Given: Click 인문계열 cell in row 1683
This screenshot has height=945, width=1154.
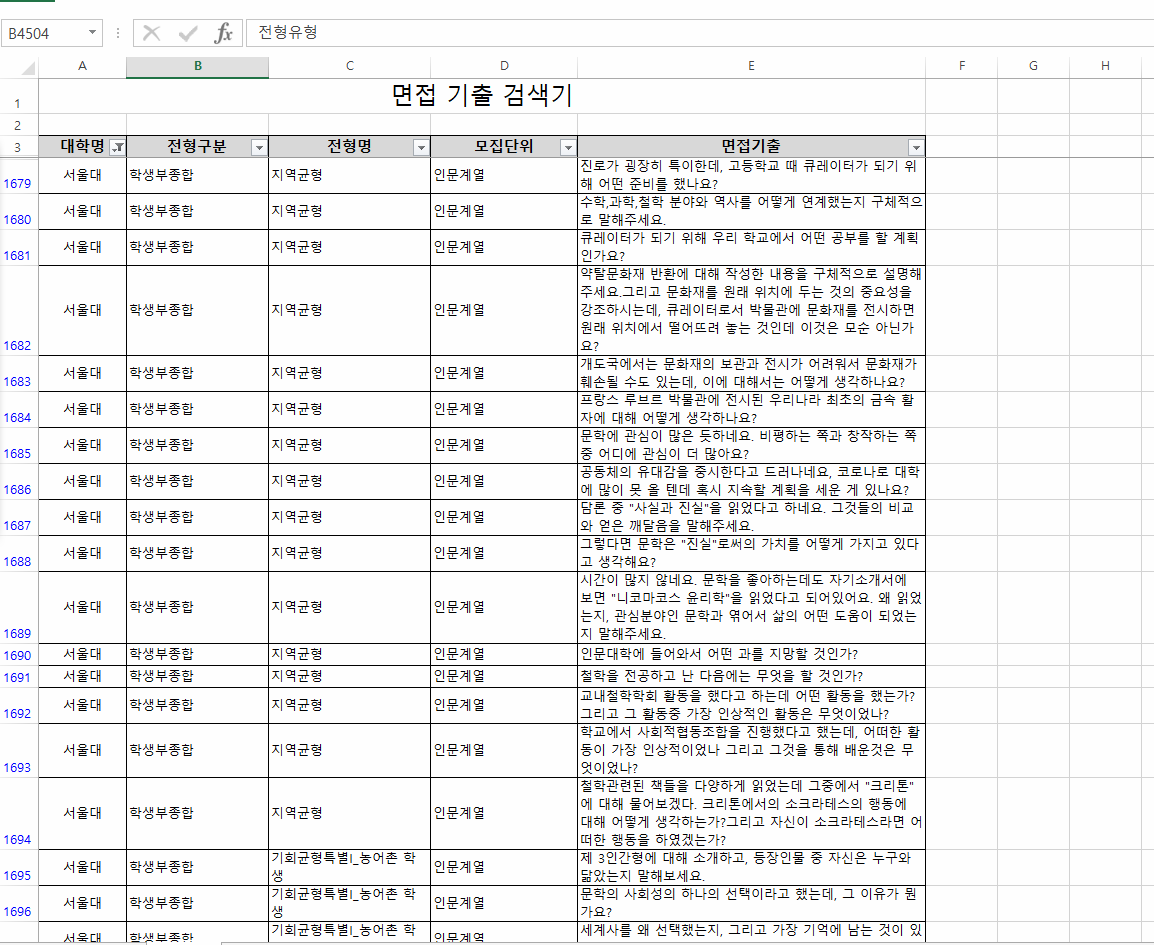Looking at the screenshot, I should [504, 373].
